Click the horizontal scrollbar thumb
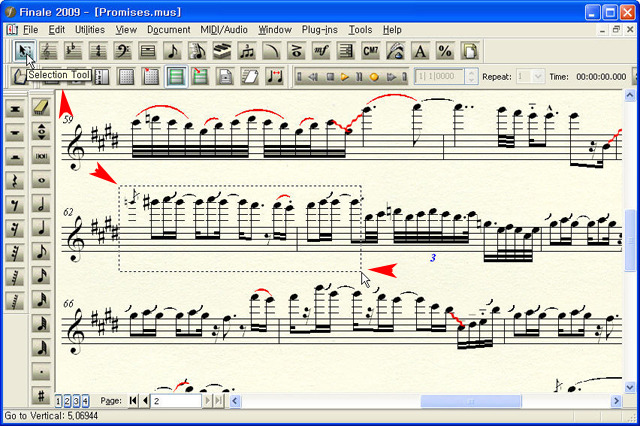Screen dimensions: 640x426 pyautogui.click(x=471, y=401)
